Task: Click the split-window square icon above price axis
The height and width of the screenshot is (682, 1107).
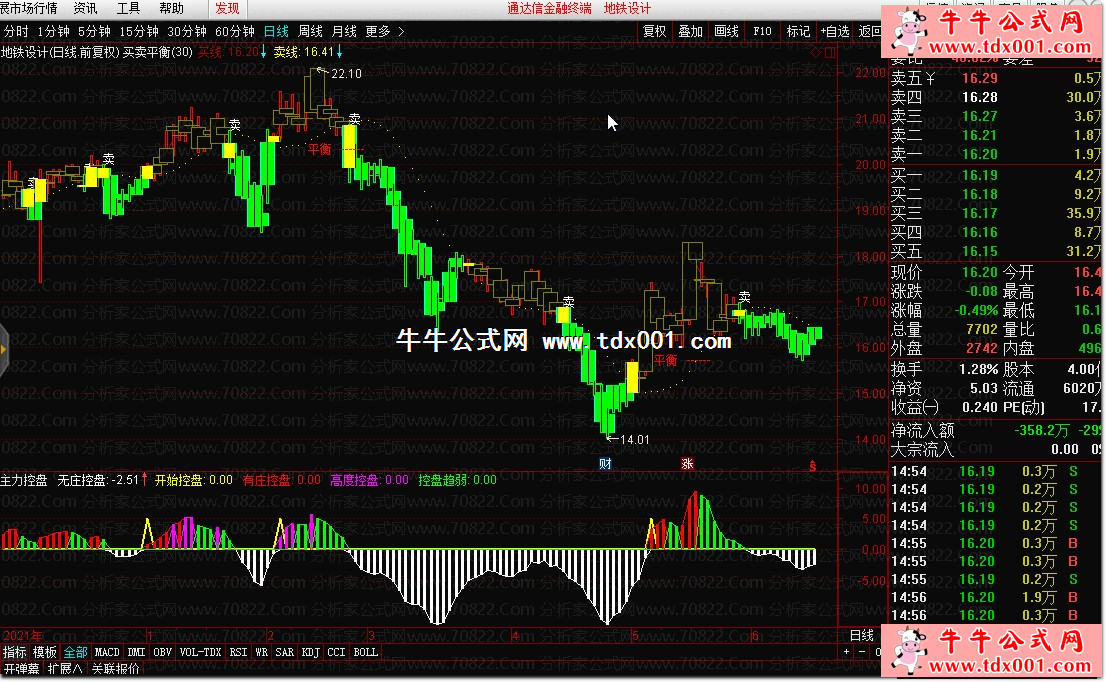Action: [x=830, y=52]
